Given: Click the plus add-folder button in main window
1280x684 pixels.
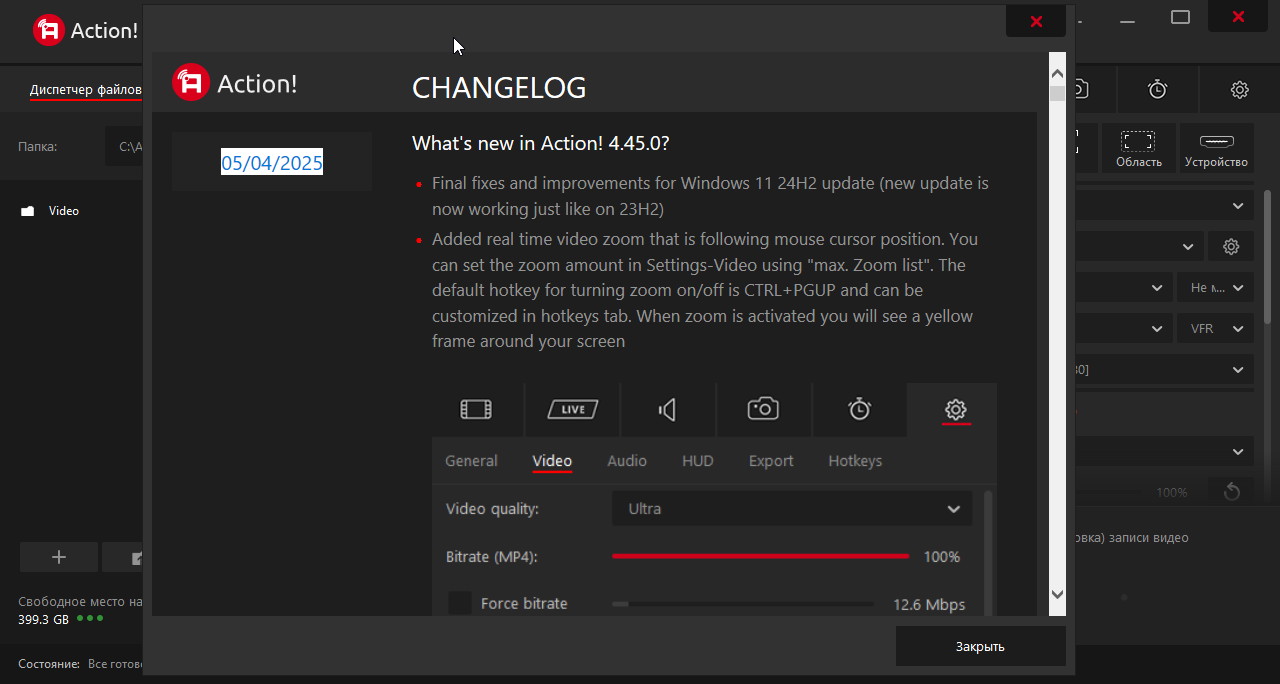Looking at the screenshot, I should tap(59, 557).
